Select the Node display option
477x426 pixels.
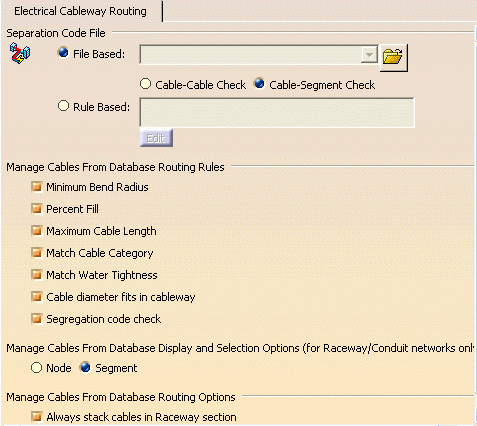click(x=36, y=368)
